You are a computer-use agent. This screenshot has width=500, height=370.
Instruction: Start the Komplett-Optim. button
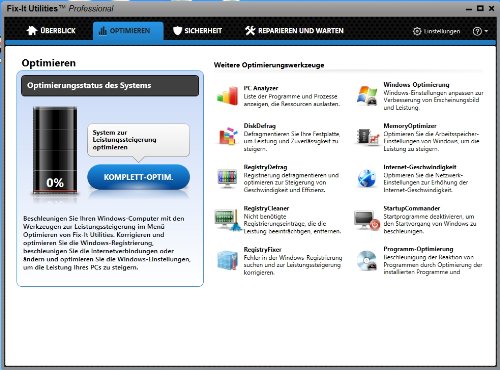click(x=138, y=177)
